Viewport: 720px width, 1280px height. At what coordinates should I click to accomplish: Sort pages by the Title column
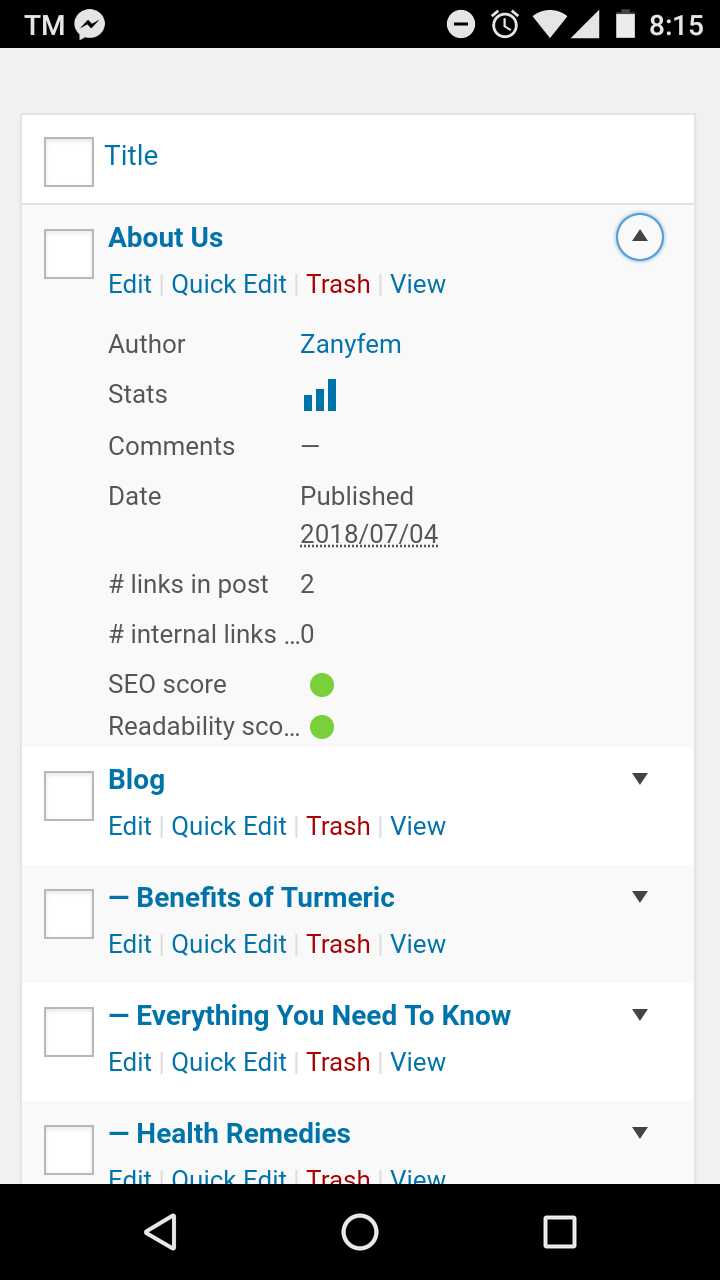click(131, 156)
